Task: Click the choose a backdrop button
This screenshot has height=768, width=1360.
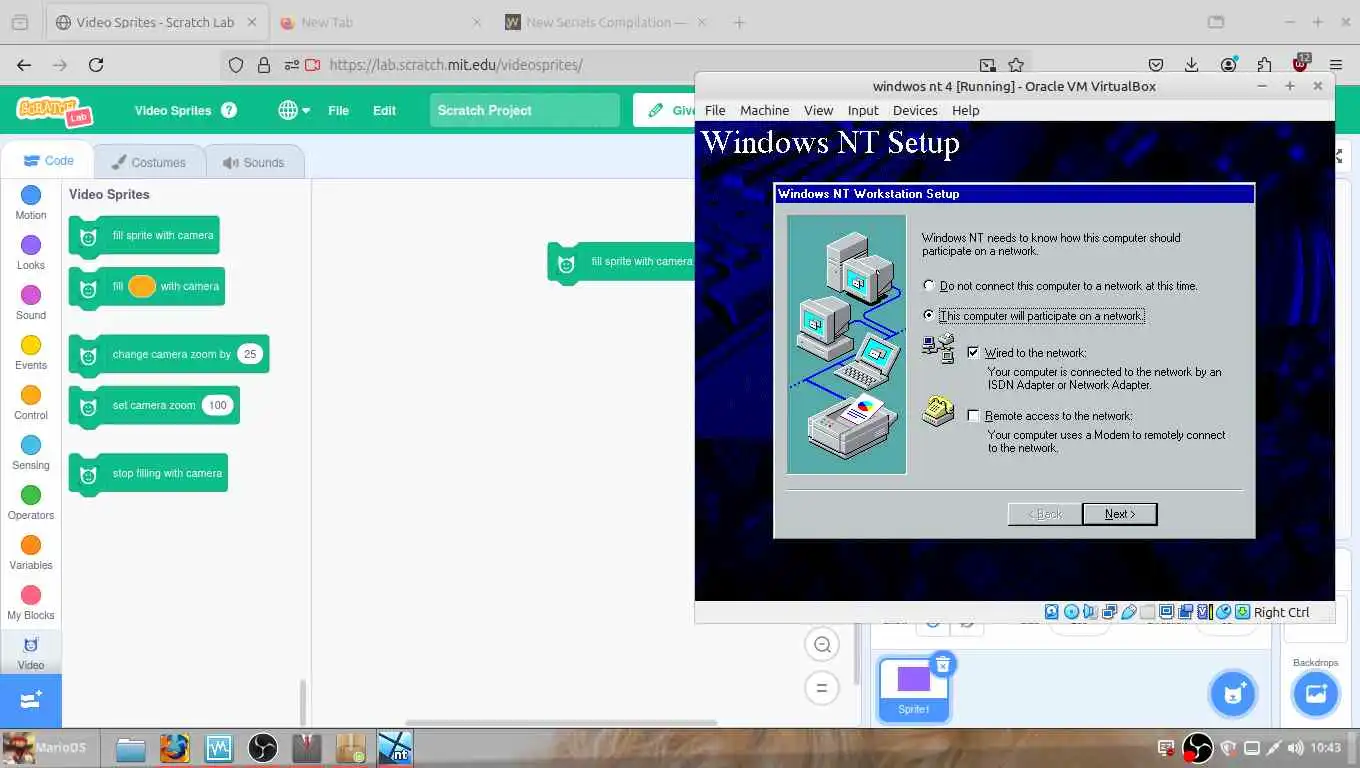Action: (x=1315, y=693)
